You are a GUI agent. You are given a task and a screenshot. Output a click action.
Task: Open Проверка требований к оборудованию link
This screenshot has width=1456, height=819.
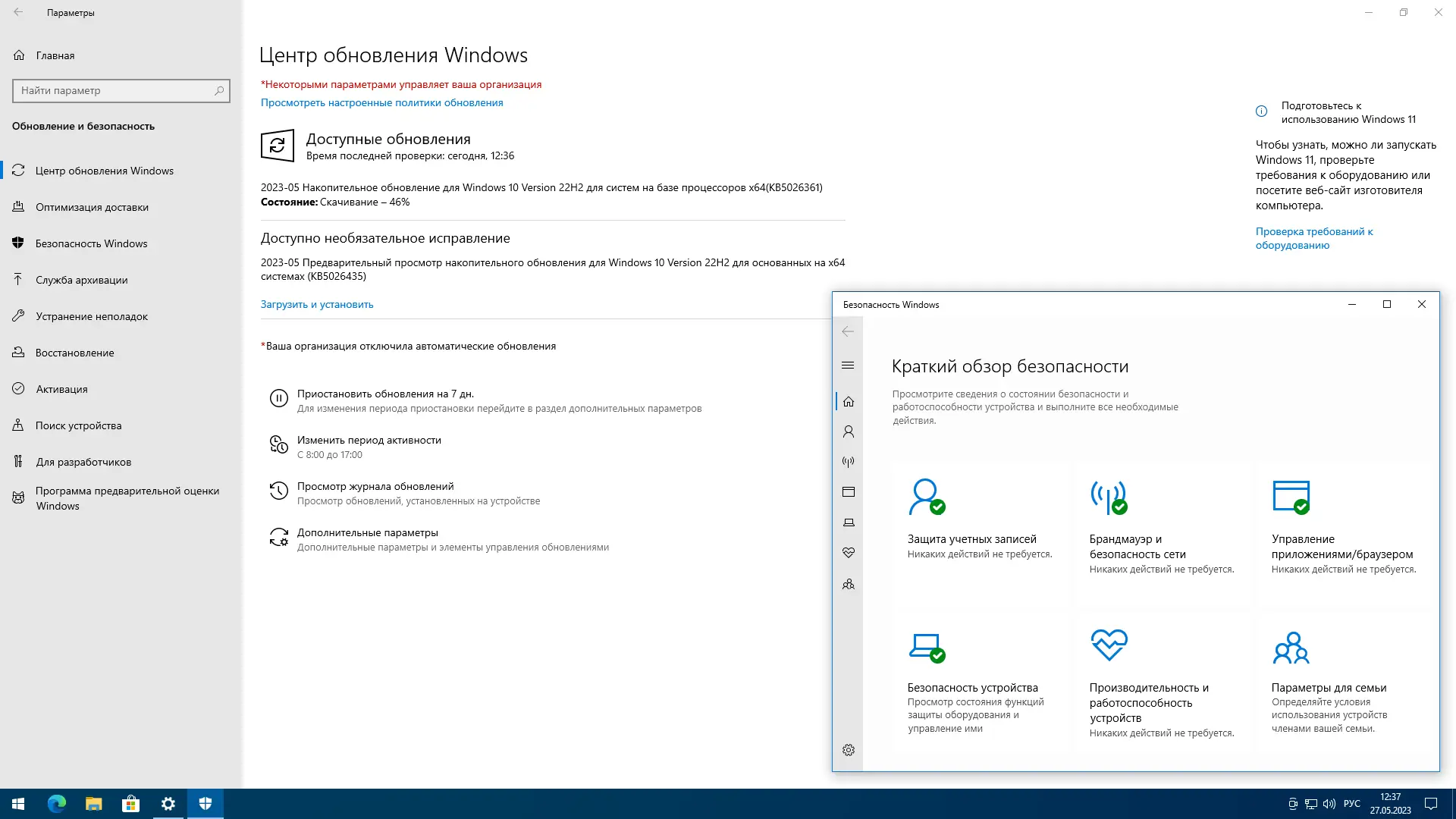[1314, 238]
